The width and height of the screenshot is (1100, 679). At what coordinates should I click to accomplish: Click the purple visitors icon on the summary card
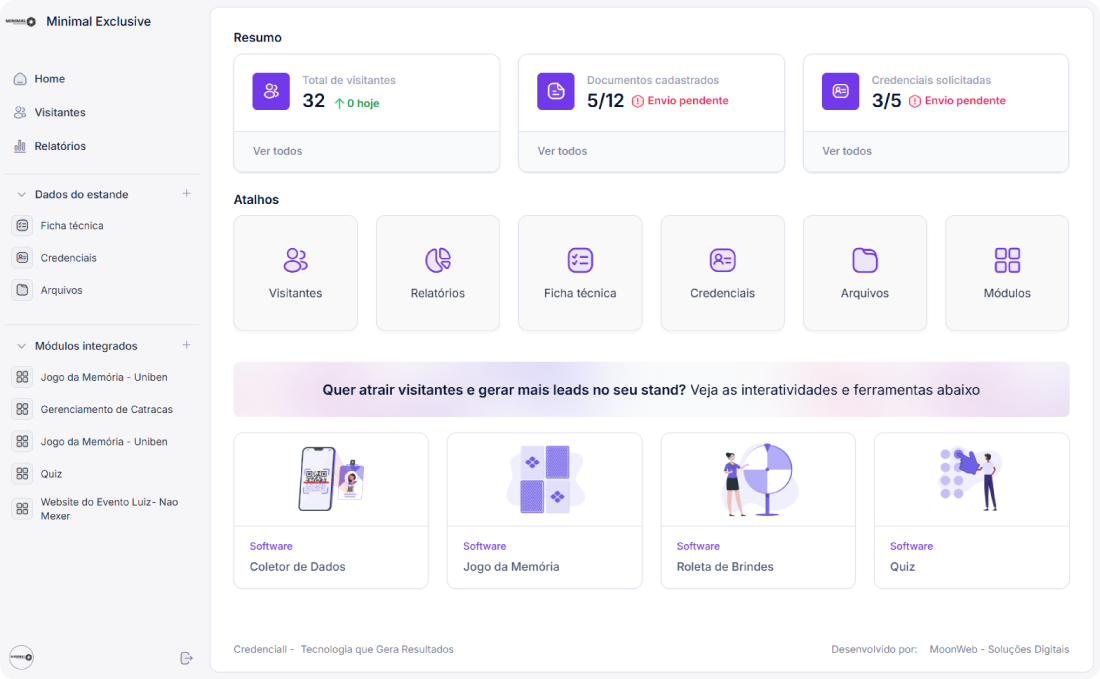pos(270,91)
